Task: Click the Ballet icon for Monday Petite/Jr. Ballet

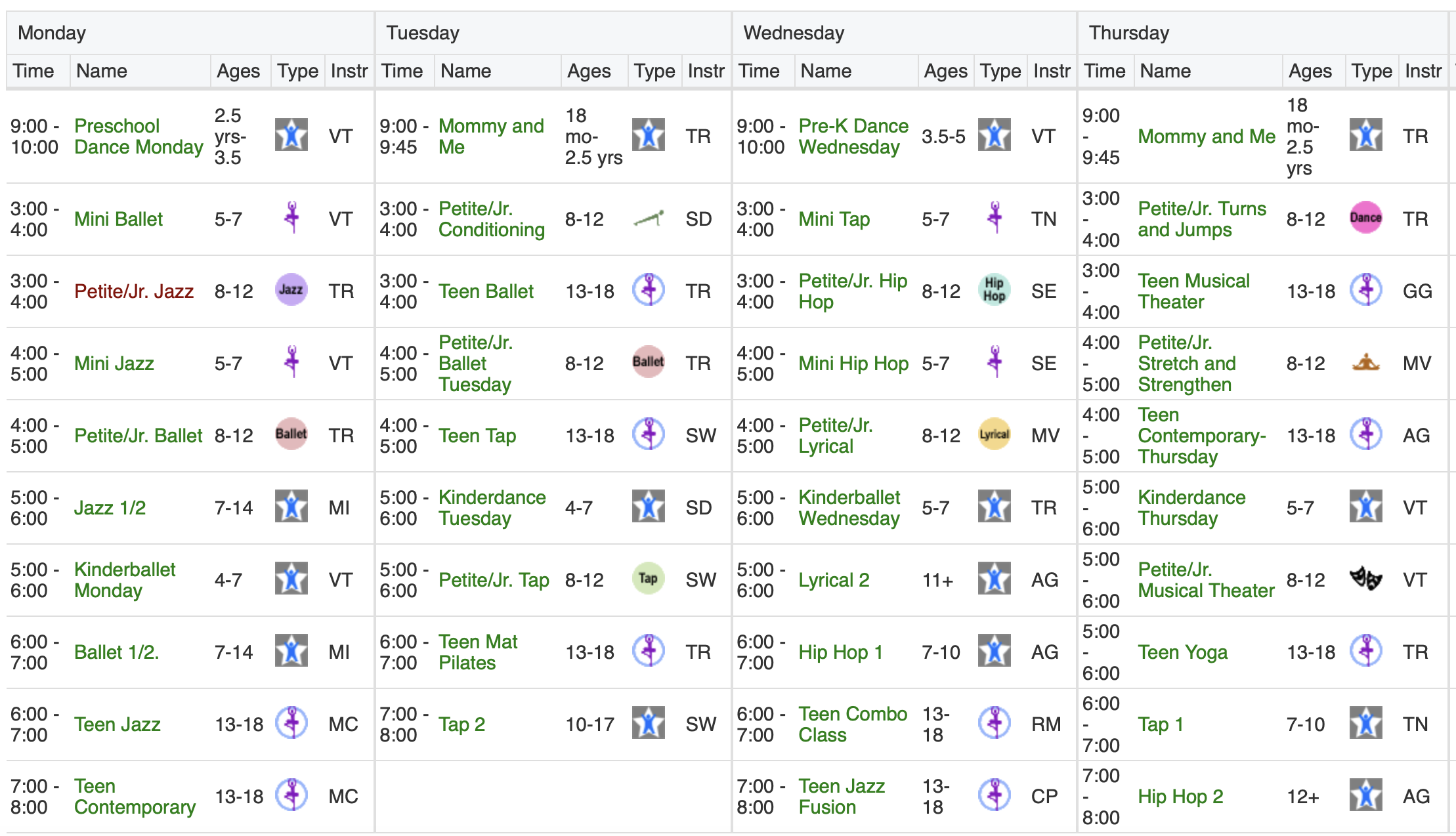Action: point(291,434)
